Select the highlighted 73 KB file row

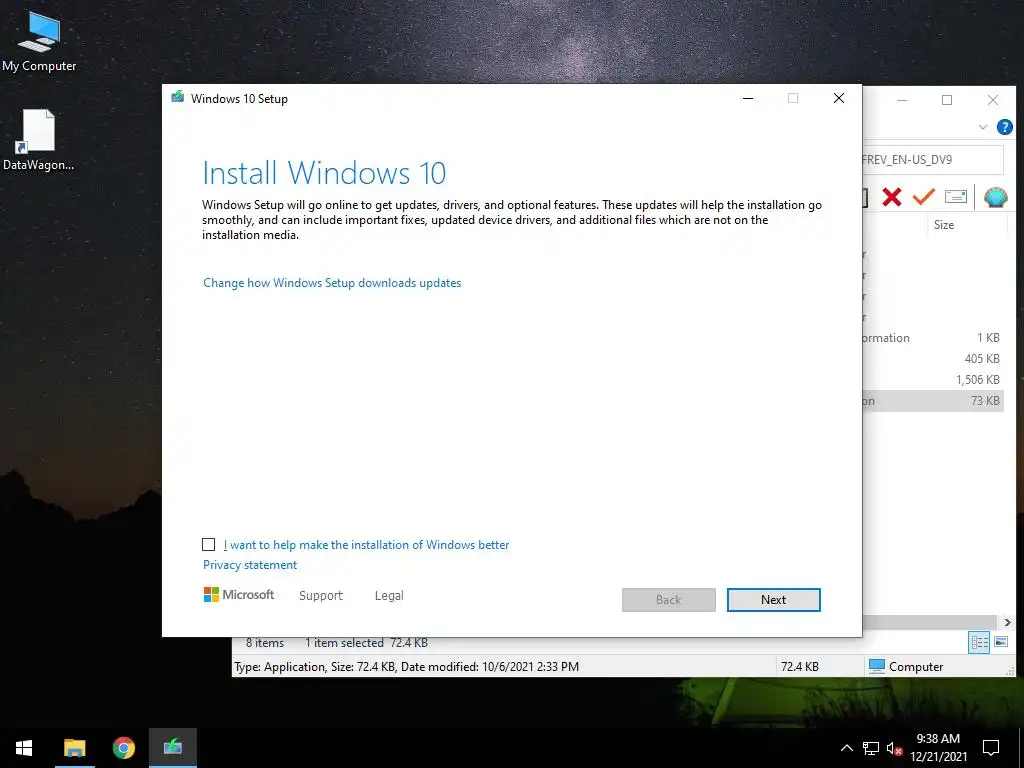(x=933, y=401)
